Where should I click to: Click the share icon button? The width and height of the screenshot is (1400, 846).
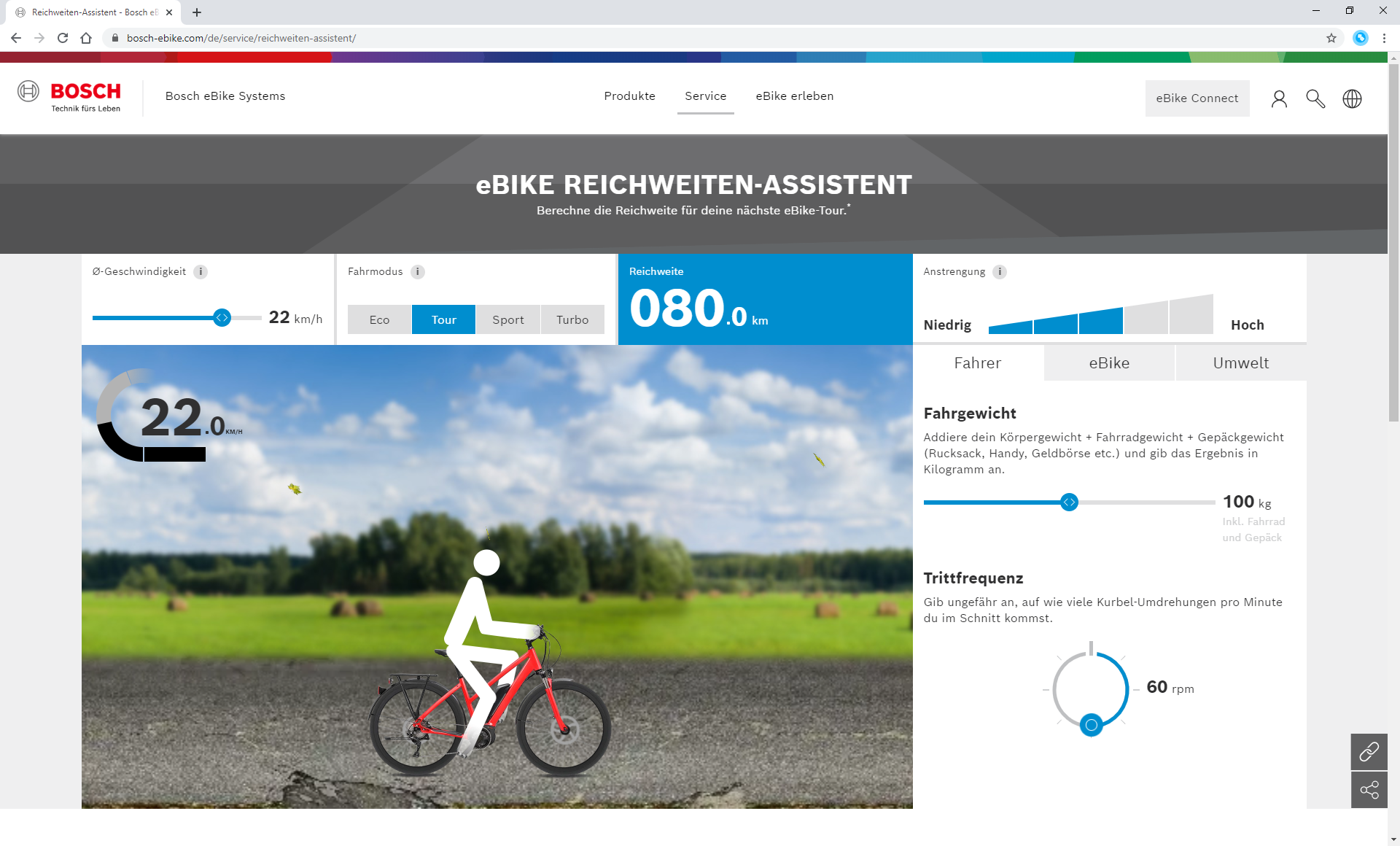pyautogui.click(x=1369, y=790)
